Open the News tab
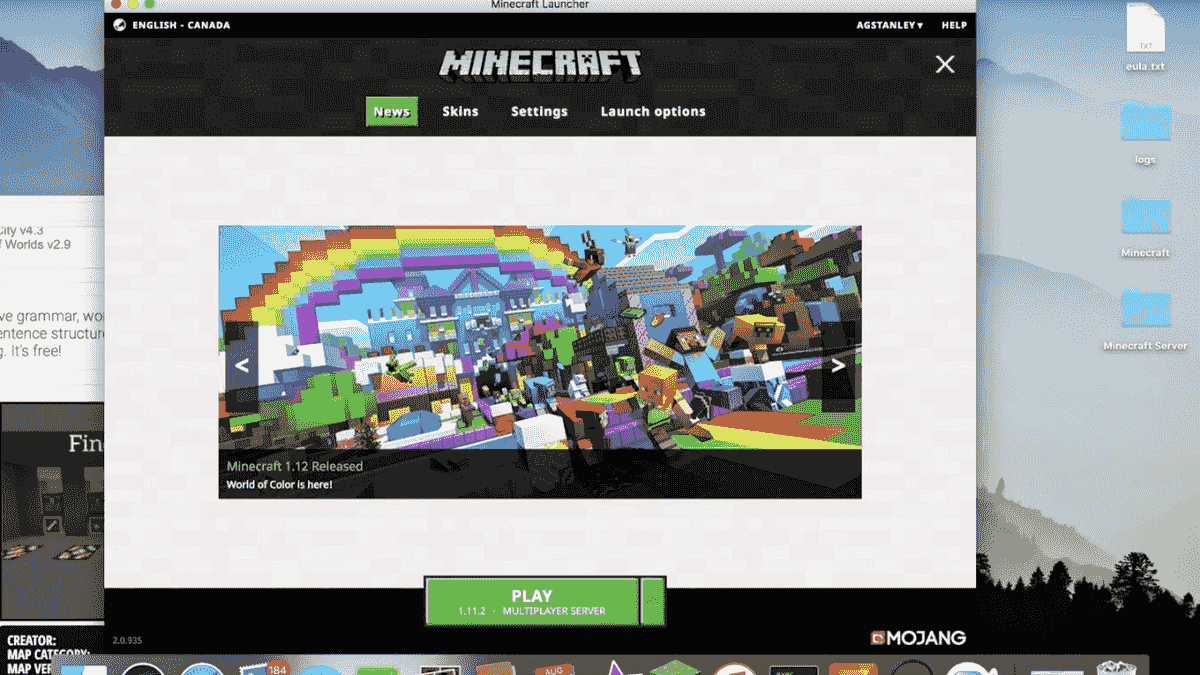 (391, 111)
